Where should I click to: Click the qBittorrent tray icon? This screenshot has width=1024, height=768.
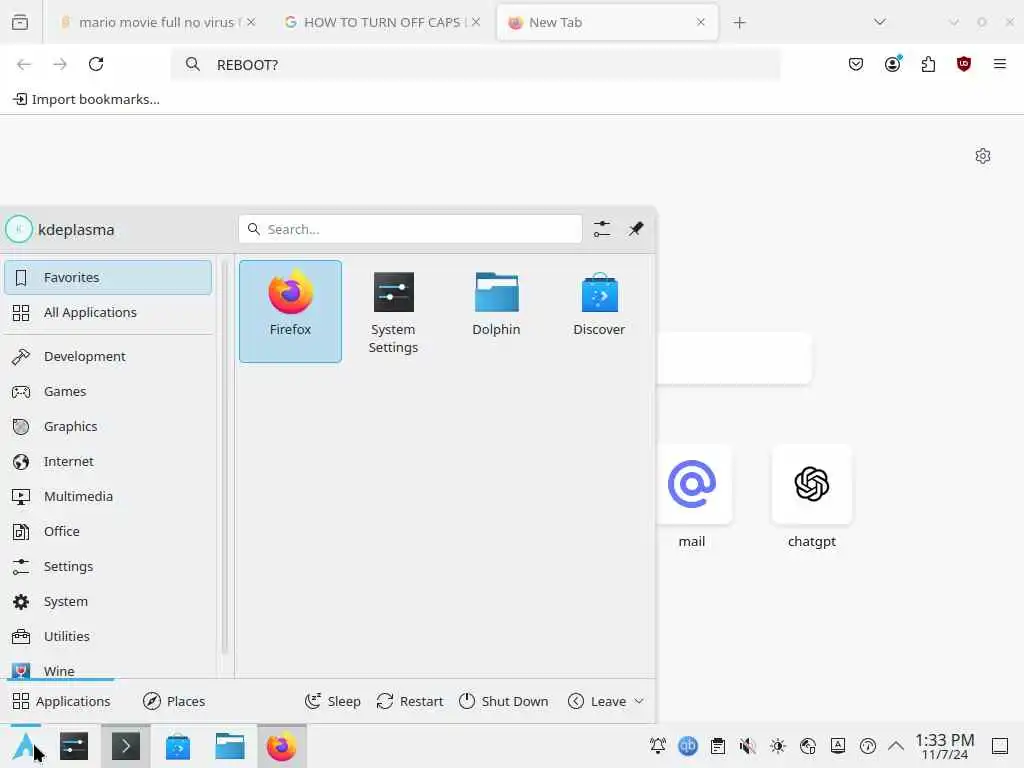(688, 746)
